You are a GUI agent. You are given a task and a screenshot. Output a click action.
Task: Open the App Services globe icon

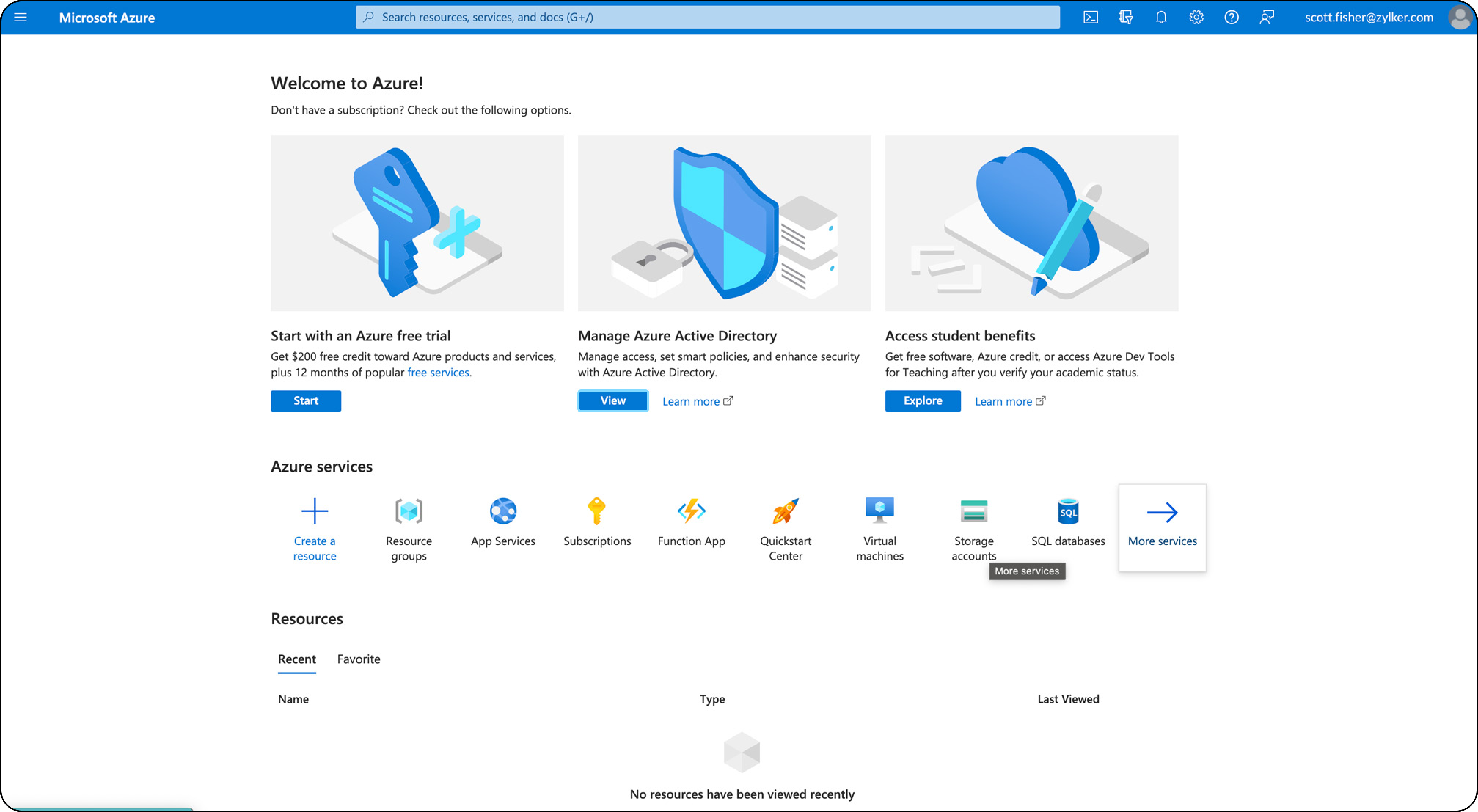pyautogui.click(x=502, y=510)
